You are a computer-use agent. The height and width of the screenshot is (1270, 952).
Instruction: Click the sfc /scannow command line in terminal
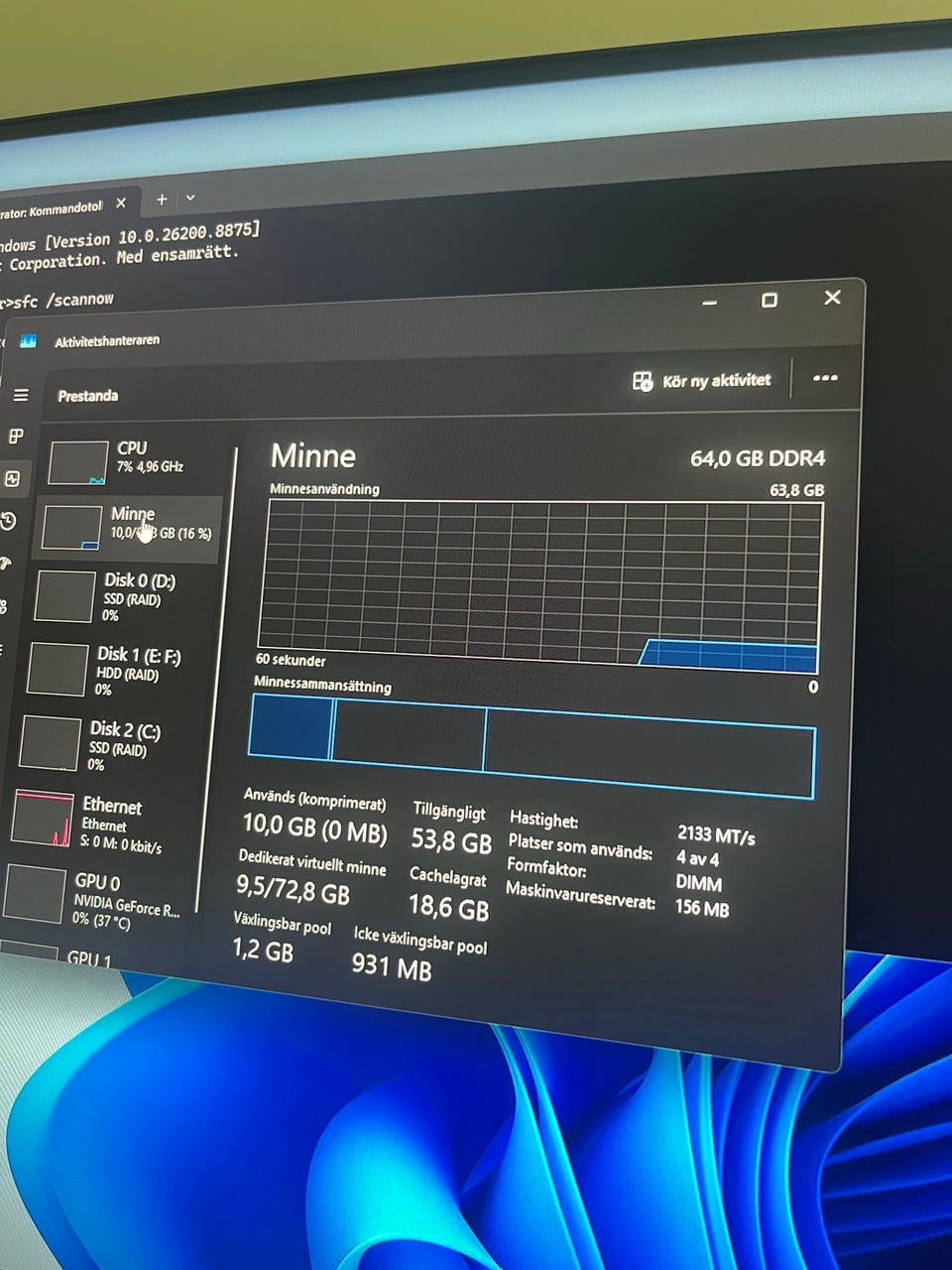pyautogui.click(x=59, y=300)
